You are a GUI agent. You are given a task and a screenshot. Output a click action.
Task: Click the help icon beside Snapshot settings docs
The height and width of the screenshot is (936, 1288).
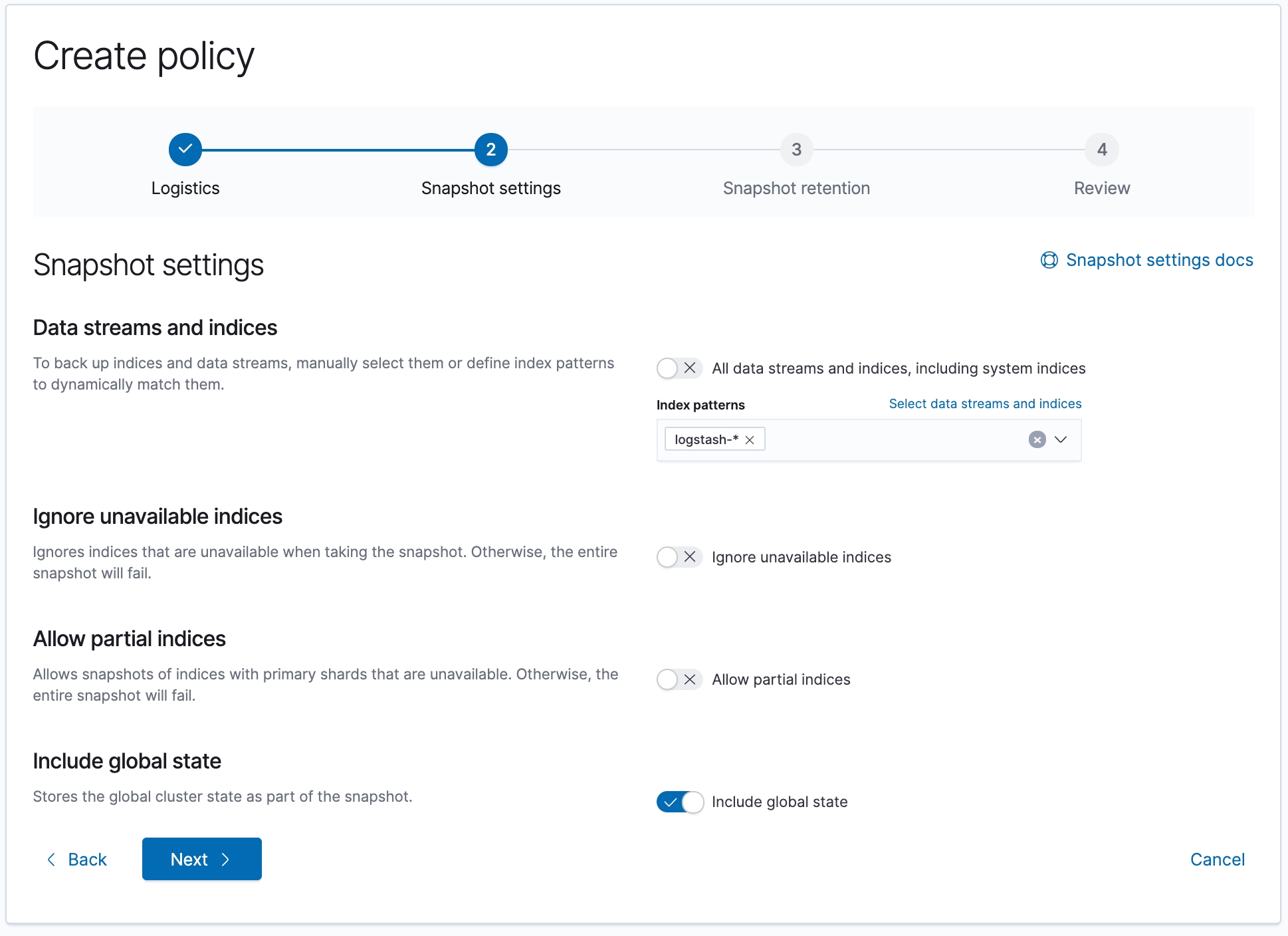1049,260
